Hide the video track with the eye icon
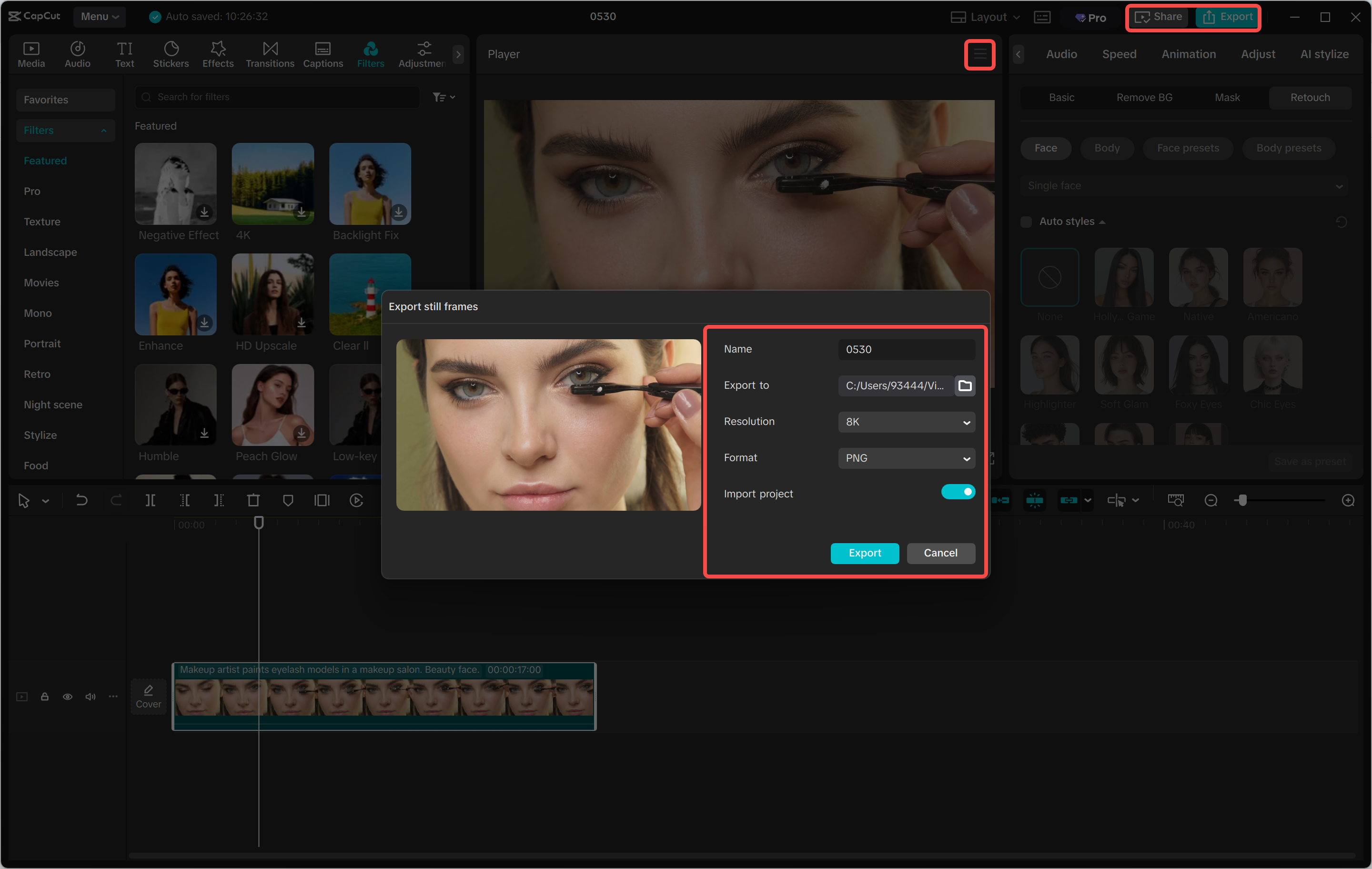Viewport: 1372px width, 869px height. pyautogui.click(x=67, y=697)
